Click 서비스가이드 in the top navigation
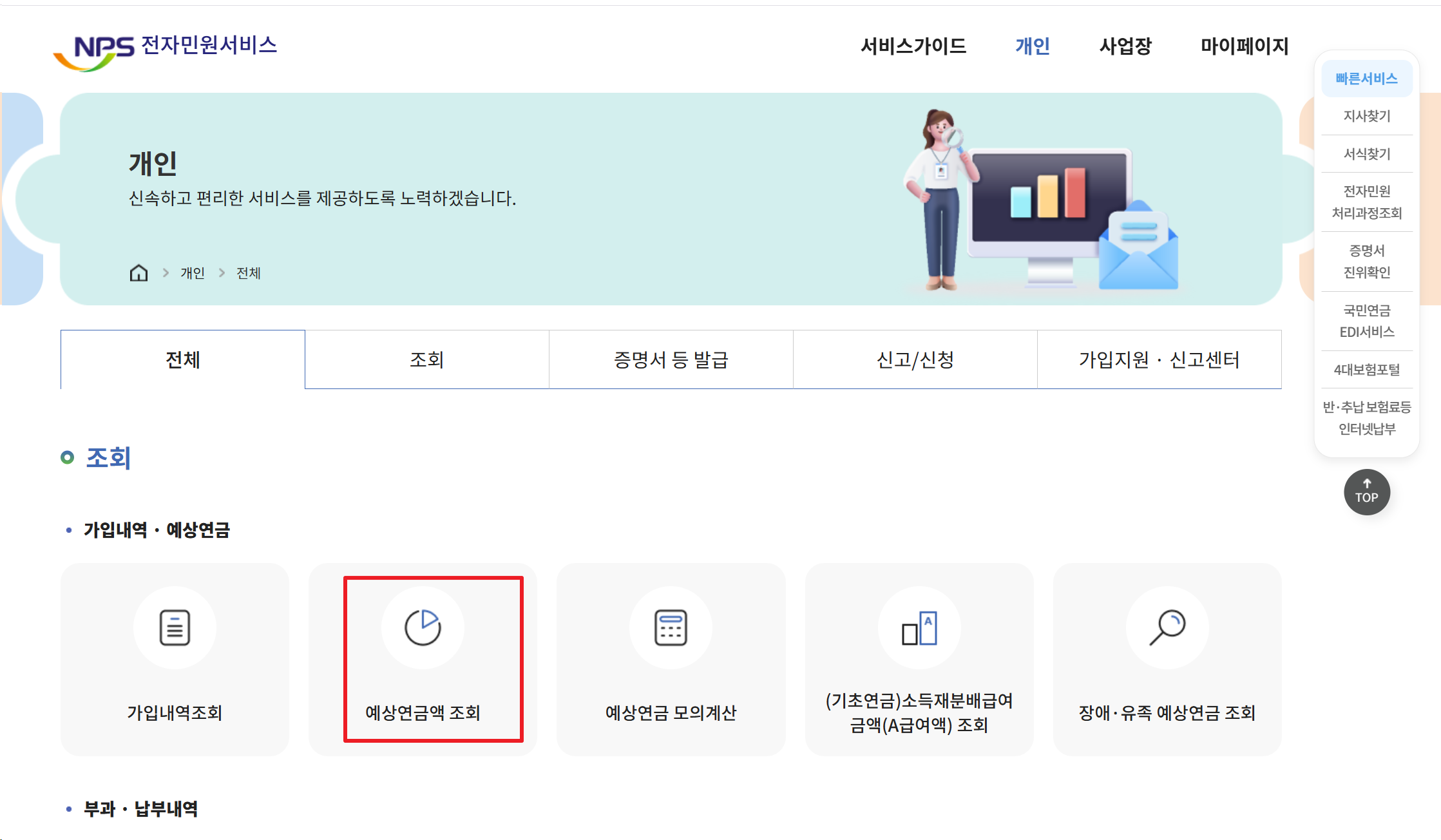Viewport: 1441px width, 840px height. point(915,46)
